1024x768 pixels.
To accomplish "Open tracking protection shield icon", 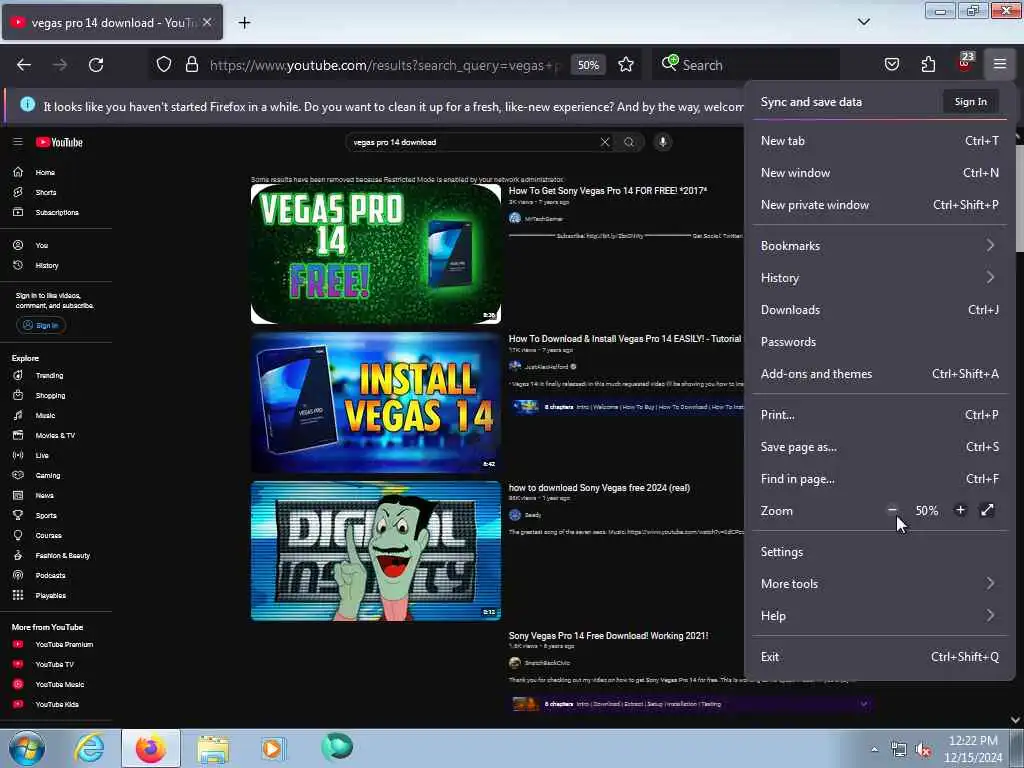I will (x=164, y=64).
